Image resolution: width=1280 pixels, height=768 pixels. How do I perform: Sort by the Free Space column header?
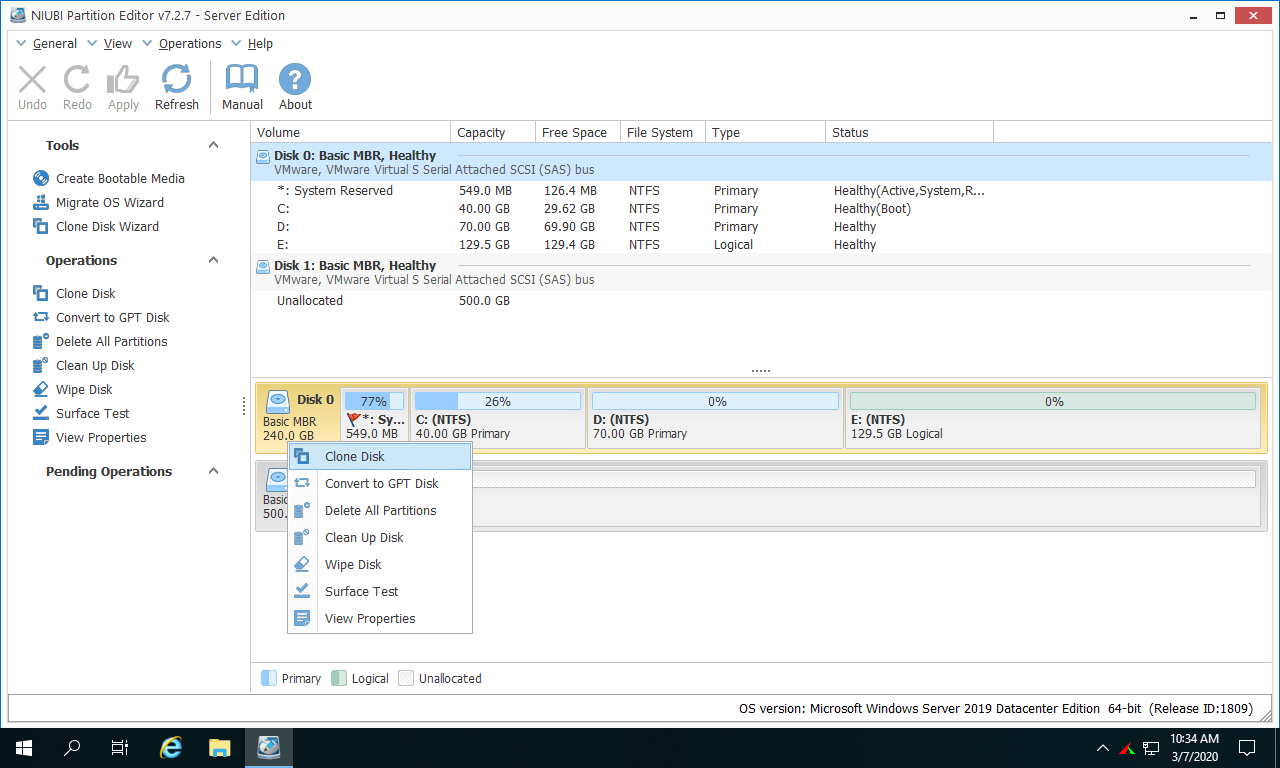(574, 132)
